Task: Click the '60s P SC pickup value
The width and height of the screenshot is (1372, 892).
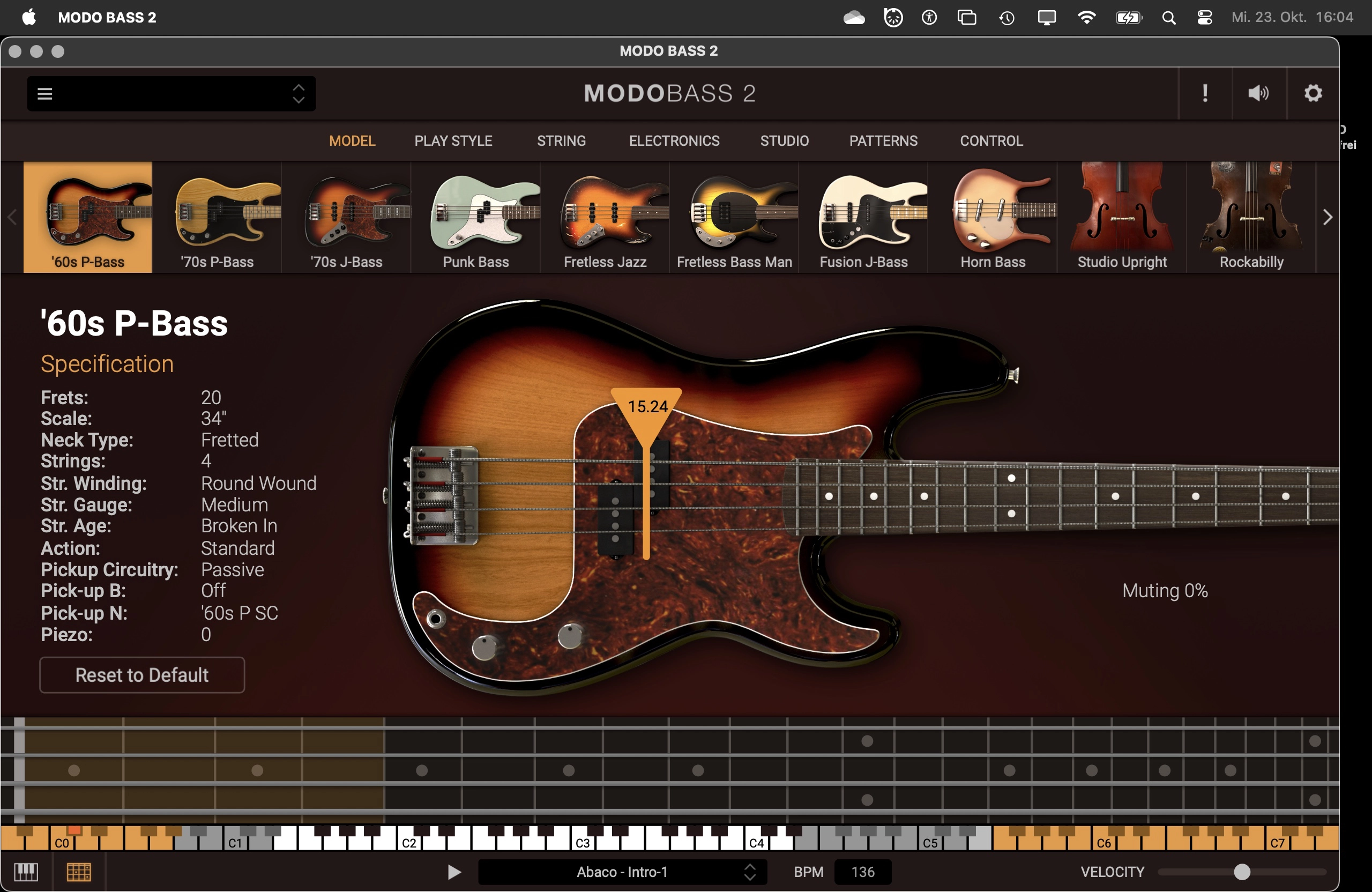Action: [x=239, y=613]
